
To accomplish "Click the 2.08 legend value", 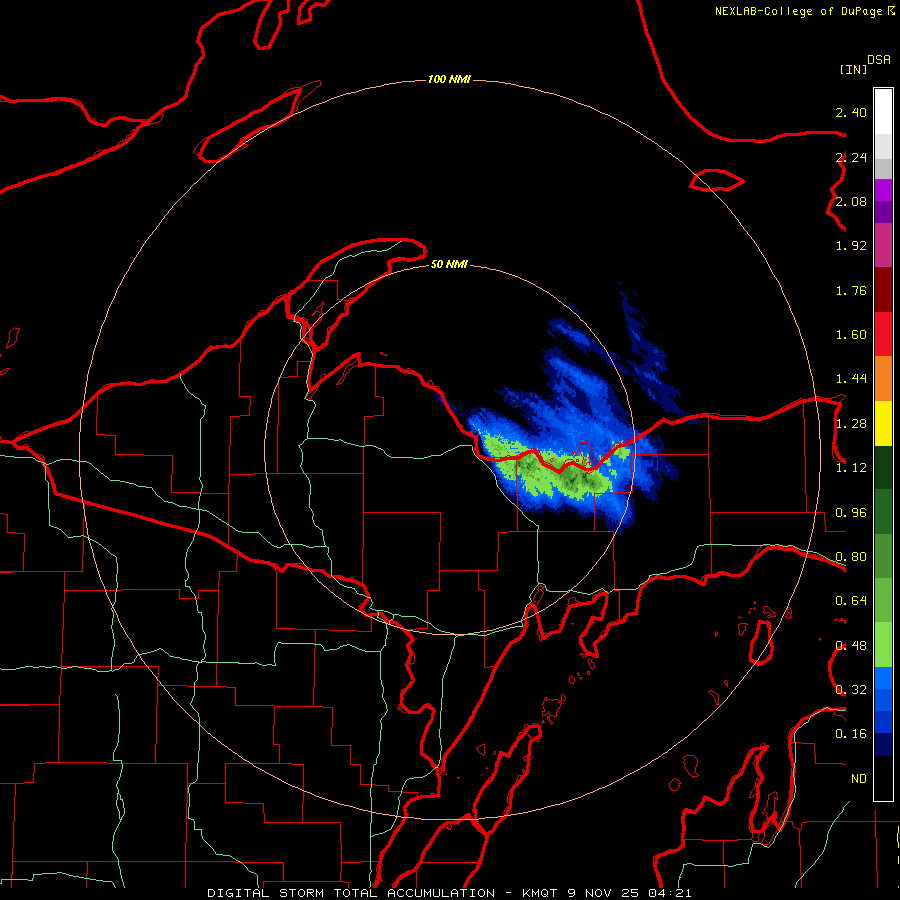I will click(x=851, y=201).
